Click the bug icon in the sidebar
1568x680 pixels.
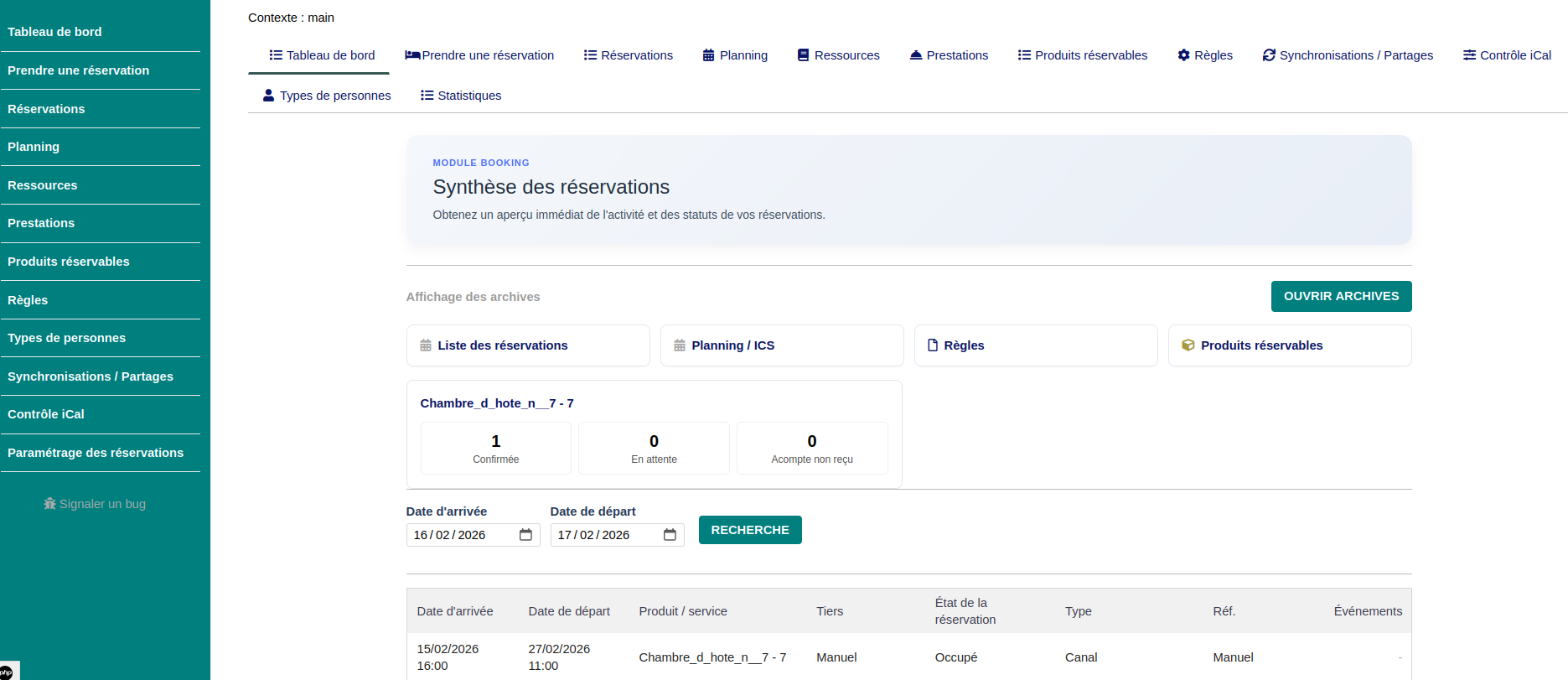pyautogui.click(x=49, y=504)
